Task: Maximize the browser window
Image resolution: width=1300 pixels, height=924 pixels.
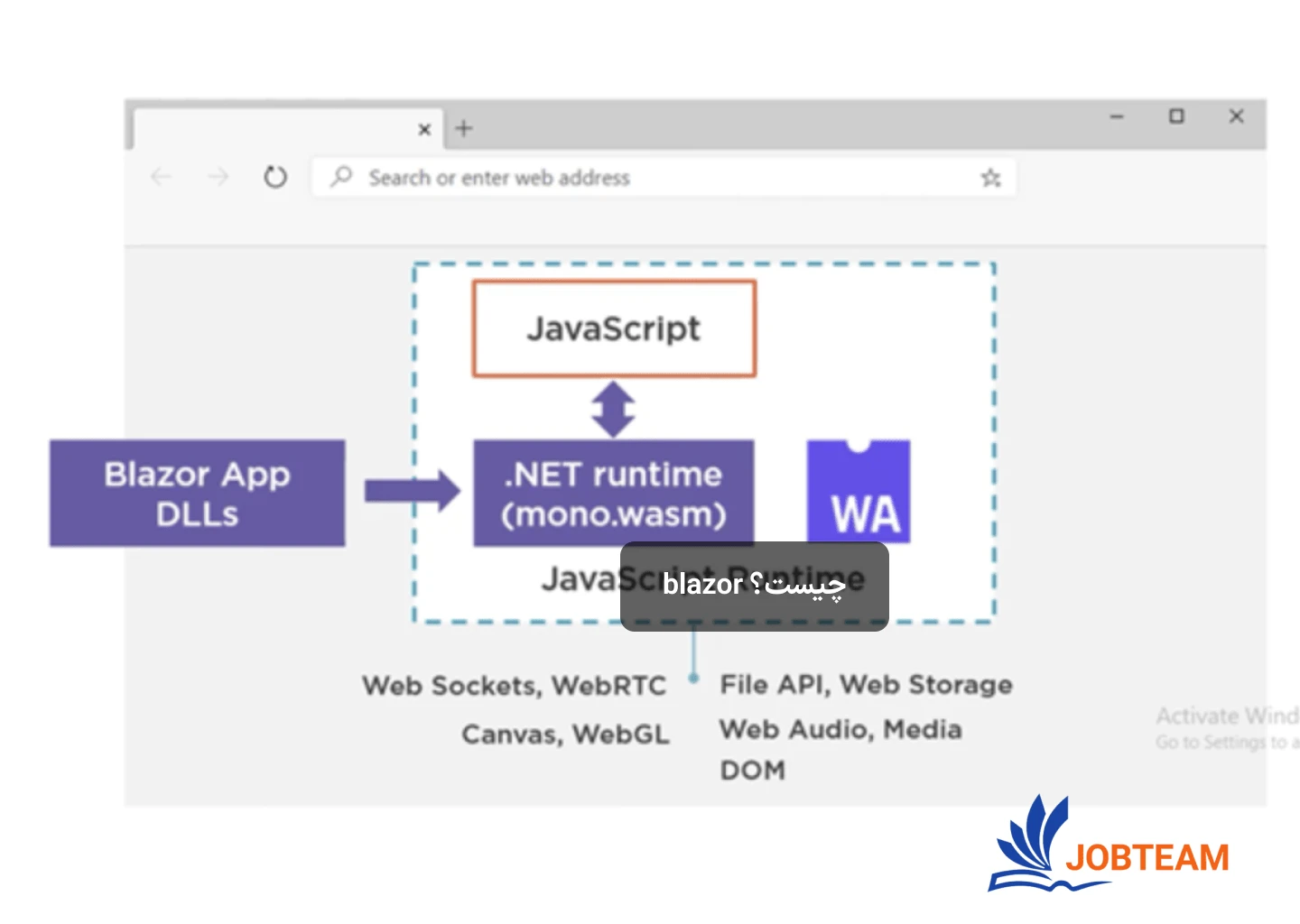Action: (x=1176, y=116)
